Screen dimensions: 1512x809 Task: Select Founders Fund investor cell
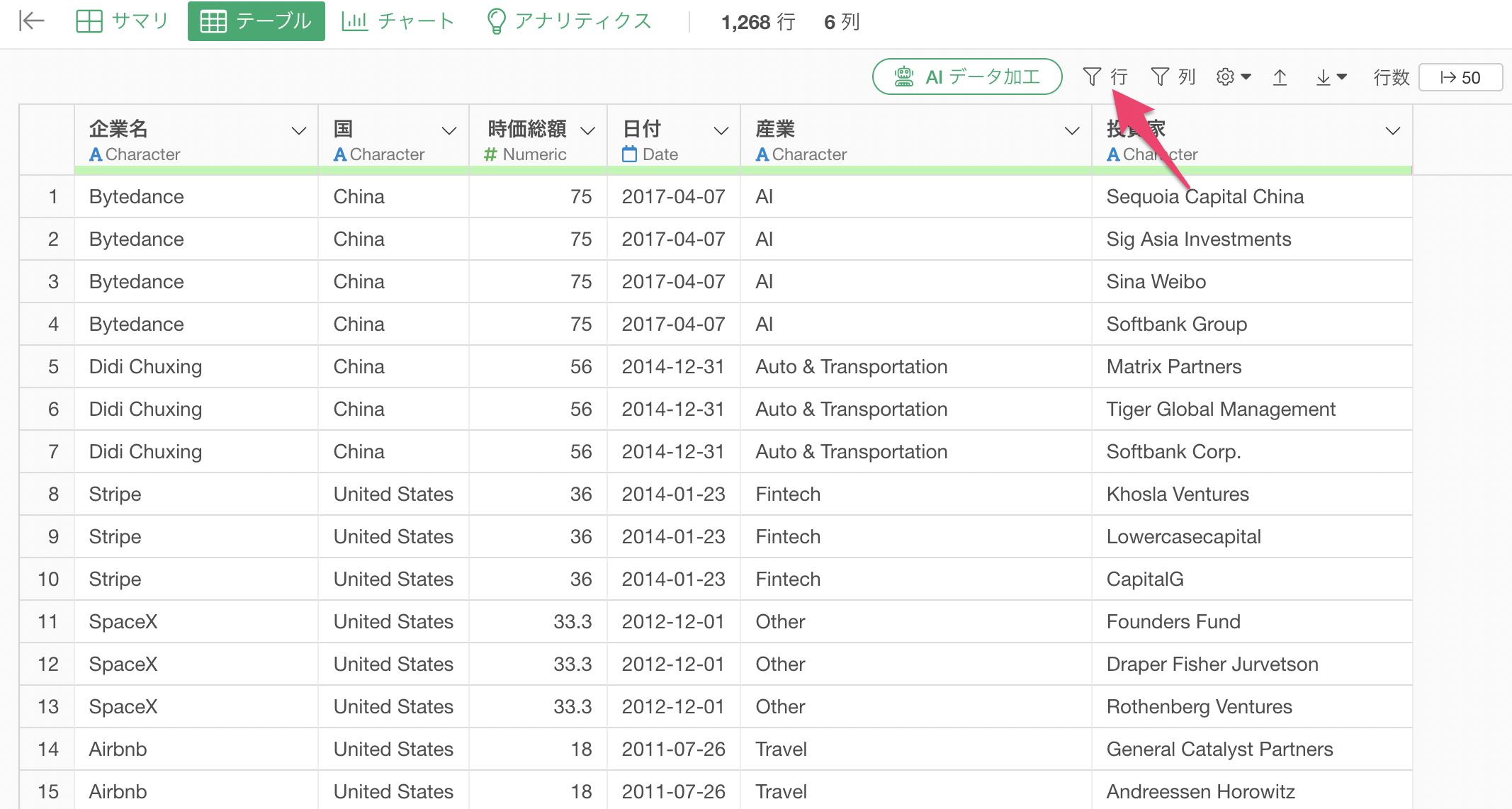1252,621
